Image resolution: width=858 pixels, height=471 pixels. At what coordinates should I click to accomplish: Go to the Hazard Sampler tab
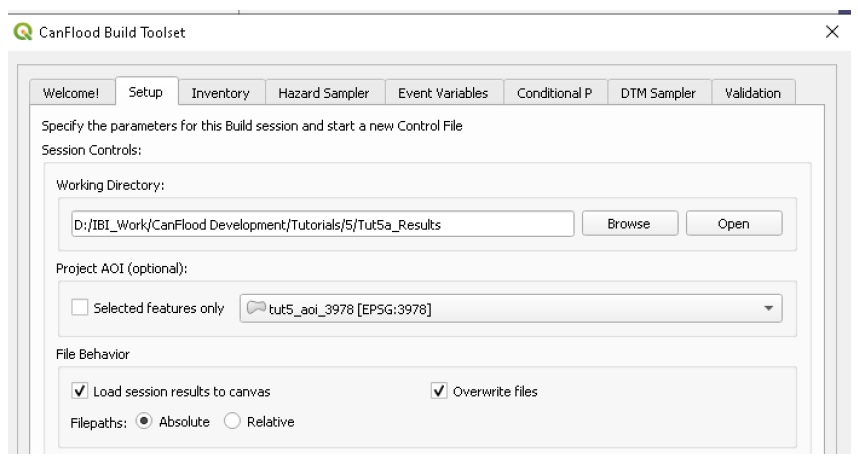click(324, 93)
